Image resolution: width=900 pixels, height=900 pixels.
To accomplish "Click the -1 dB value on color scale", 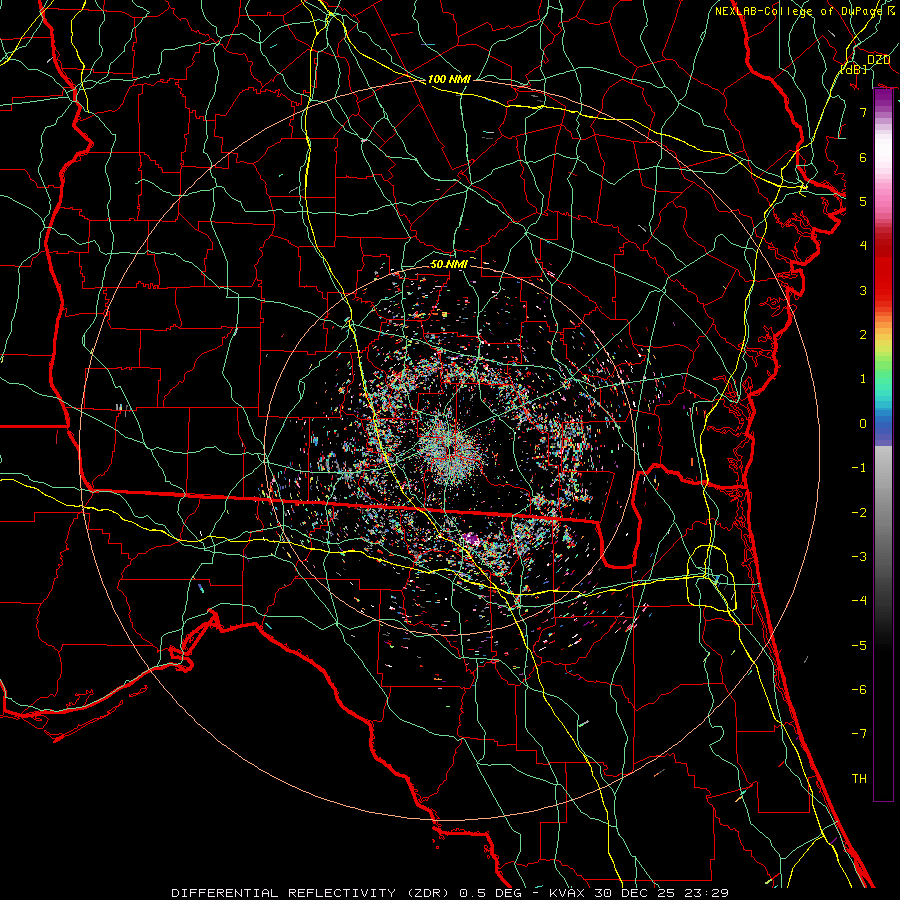I will coord(859,468).
